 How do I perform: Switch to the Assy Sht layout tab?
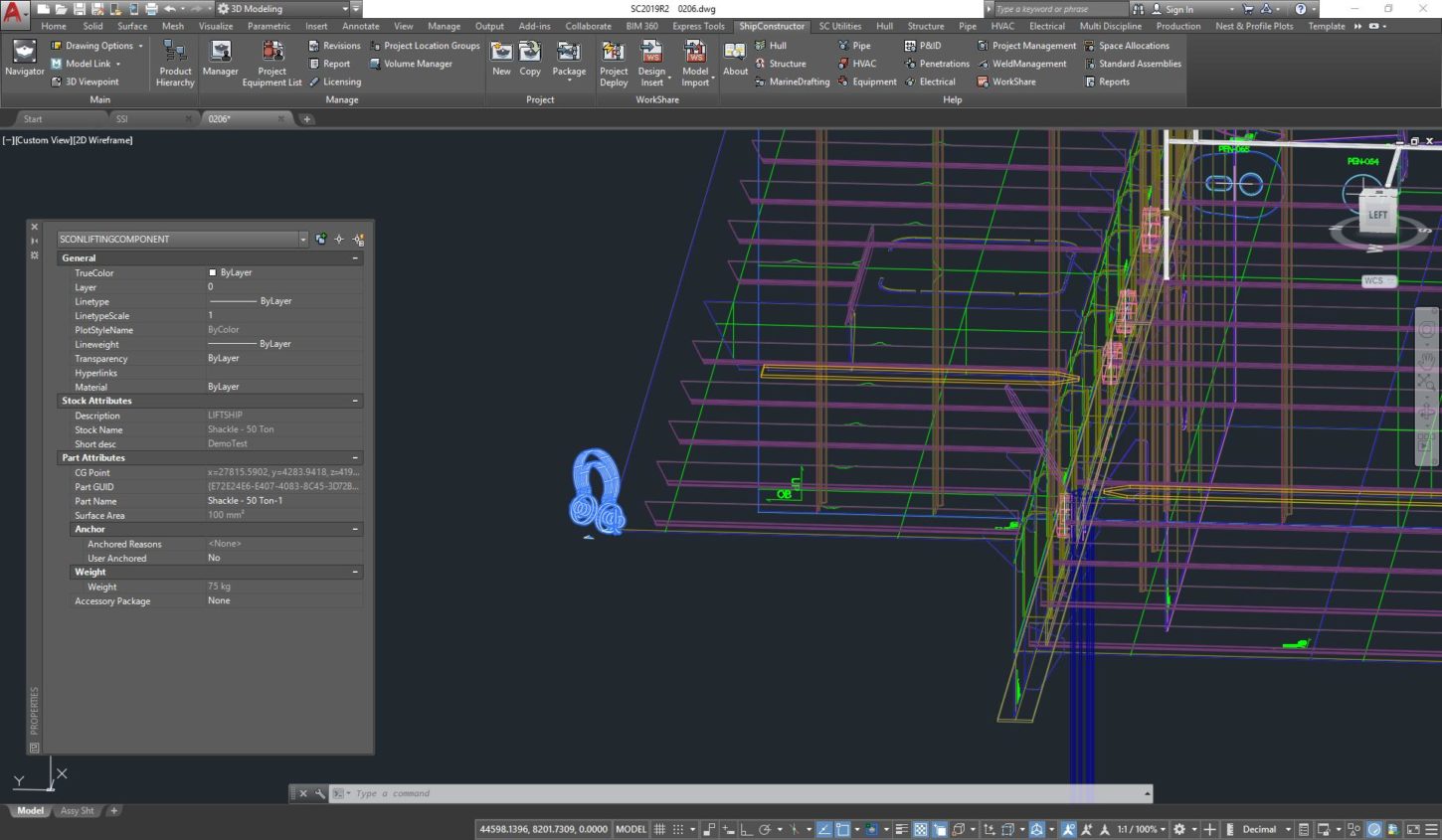(x=77, y=811)
